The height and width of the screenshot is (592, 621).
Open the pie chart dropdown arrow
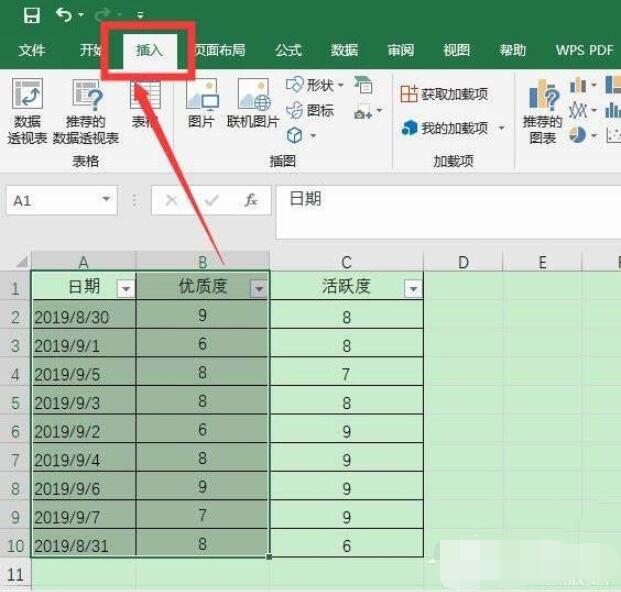point(594,135)
